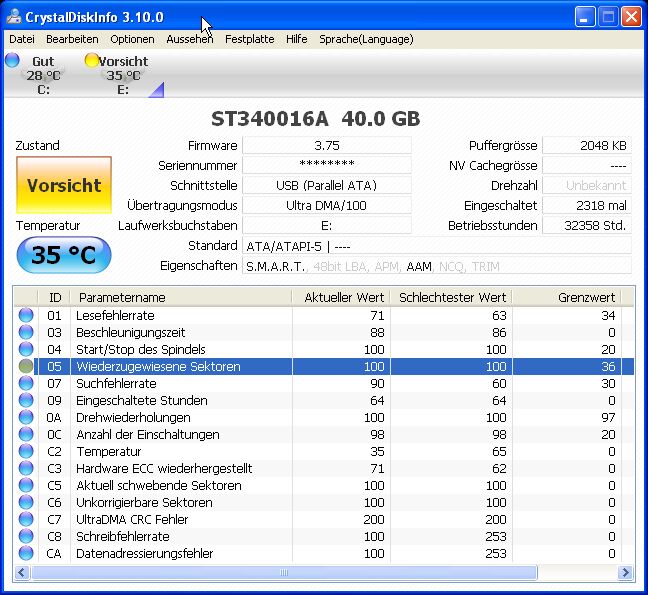
Task: Open the Hilfe menu
Action: [x=297, y=39]
